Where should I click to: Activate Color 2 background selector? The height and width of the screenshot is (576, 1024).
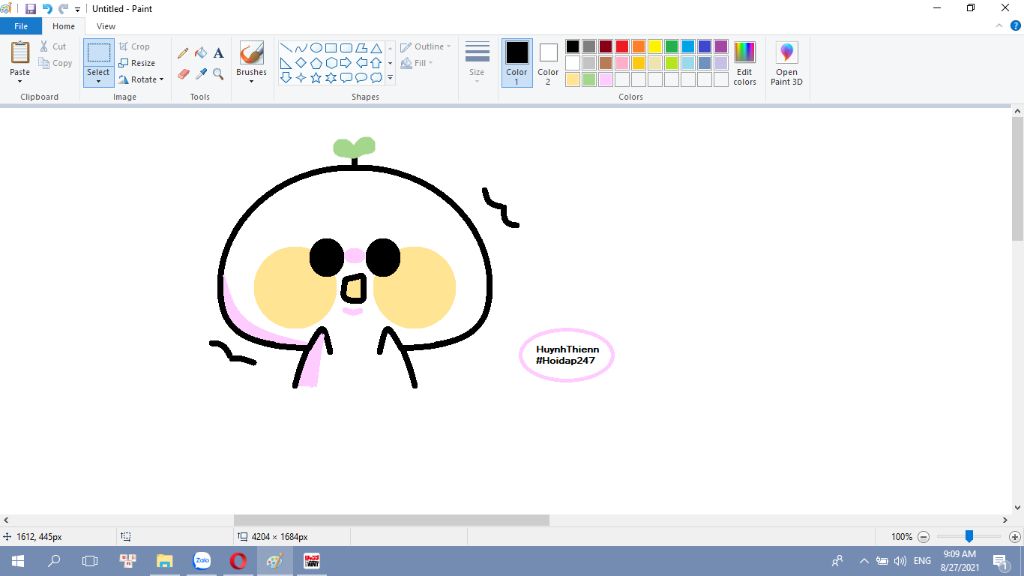pyautogui.click(x=548, y=63)
